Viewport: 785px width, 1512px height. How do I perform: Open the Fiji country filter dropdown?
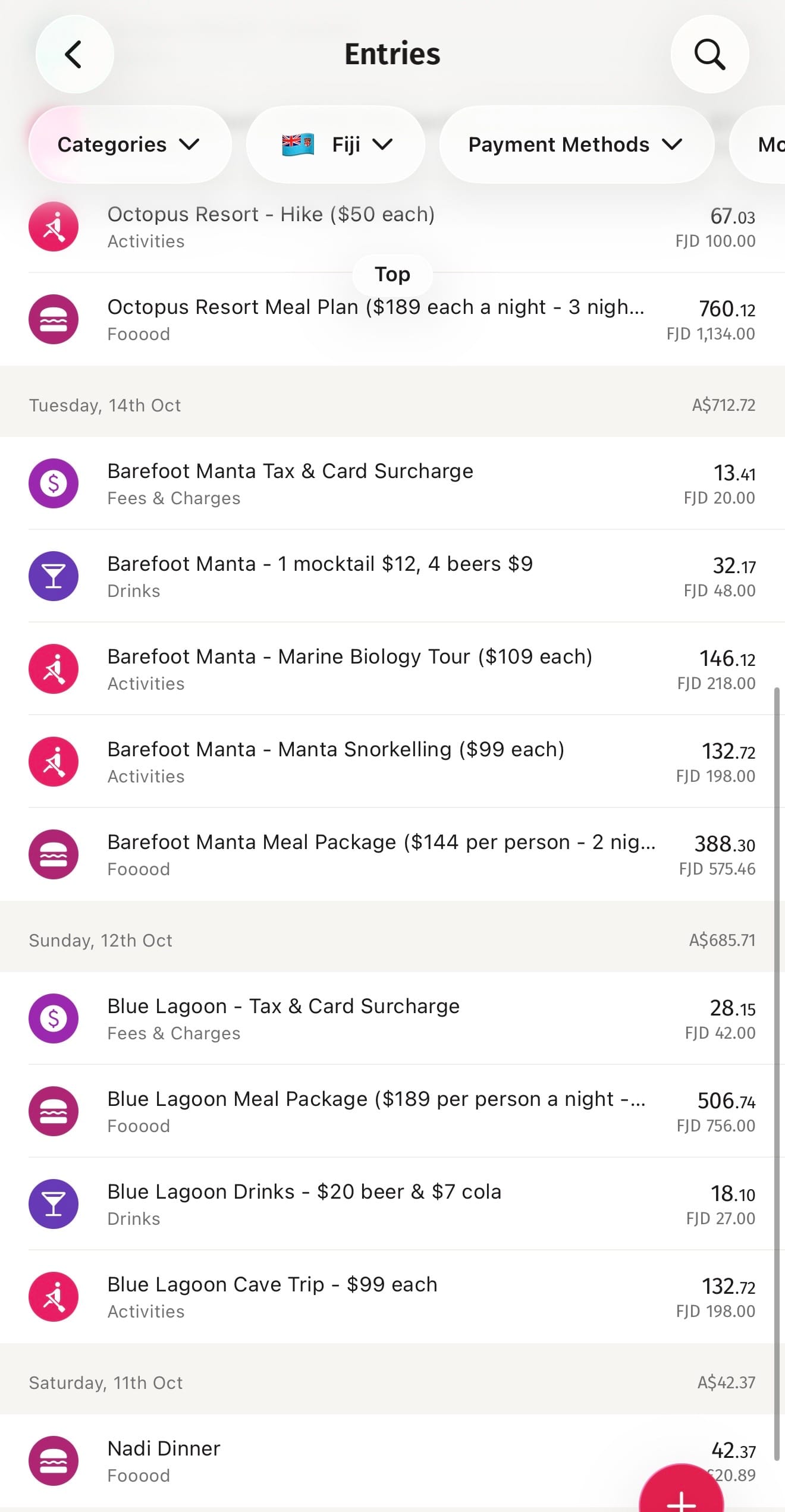pyautogui.click(x=336, y=144)
